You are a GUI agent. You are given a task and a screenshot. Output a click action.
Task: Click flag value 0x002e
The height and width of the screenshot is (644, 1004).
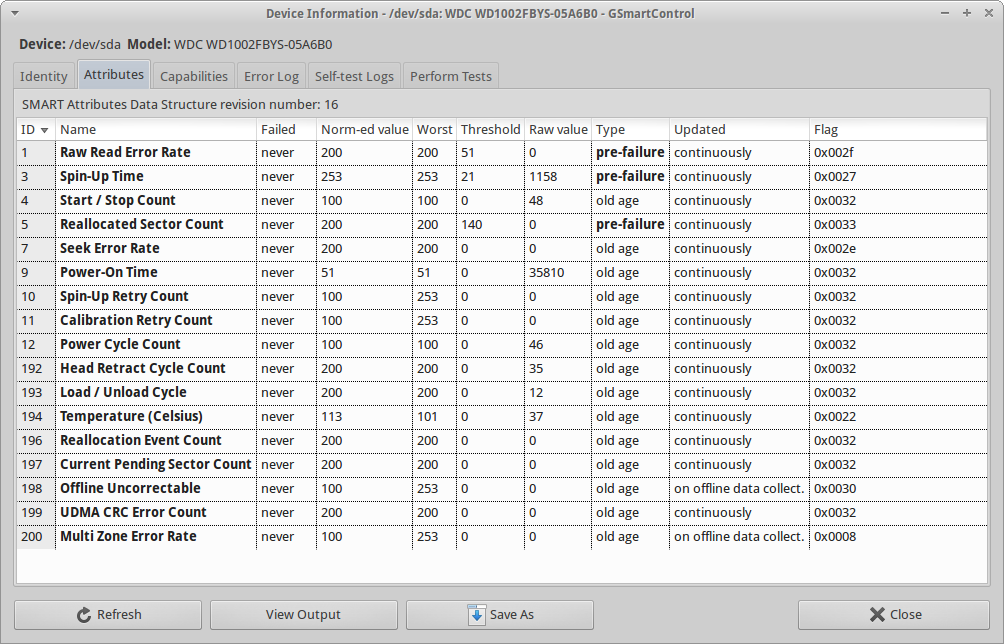point(835,248)
